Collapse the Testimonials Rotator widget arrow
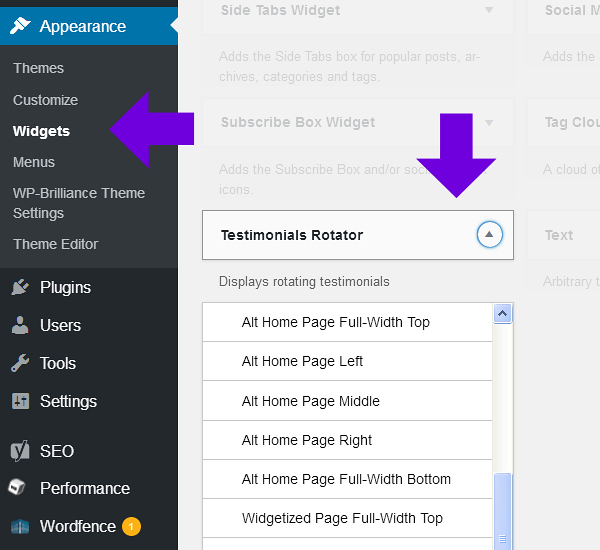This screenshot has height=550, width=600. 489,235
